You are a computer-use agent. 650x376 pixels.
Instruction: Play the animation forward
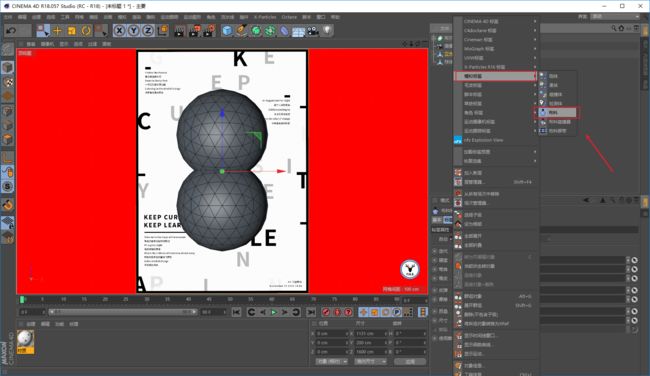click(x=274, y=312)
